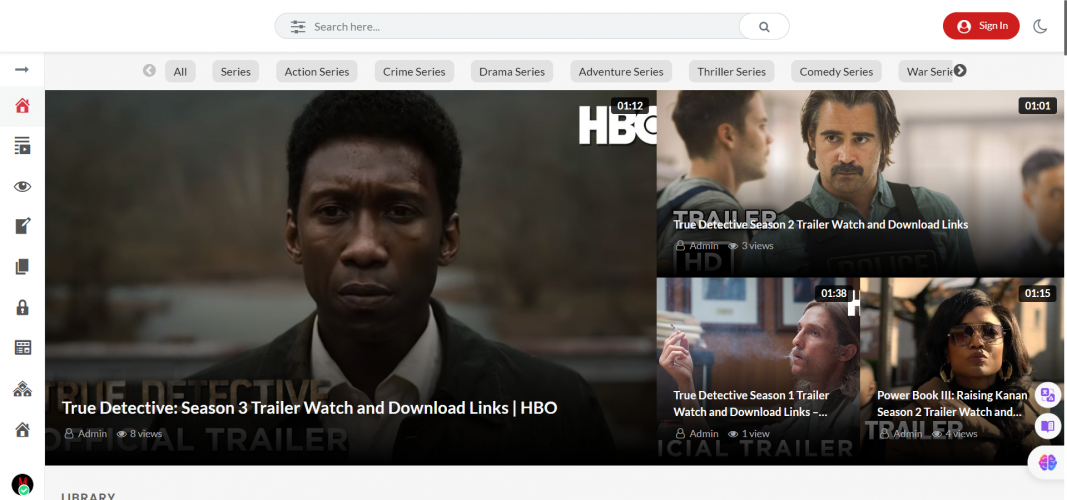Select the 'War Series' category chip

(927, 71)
